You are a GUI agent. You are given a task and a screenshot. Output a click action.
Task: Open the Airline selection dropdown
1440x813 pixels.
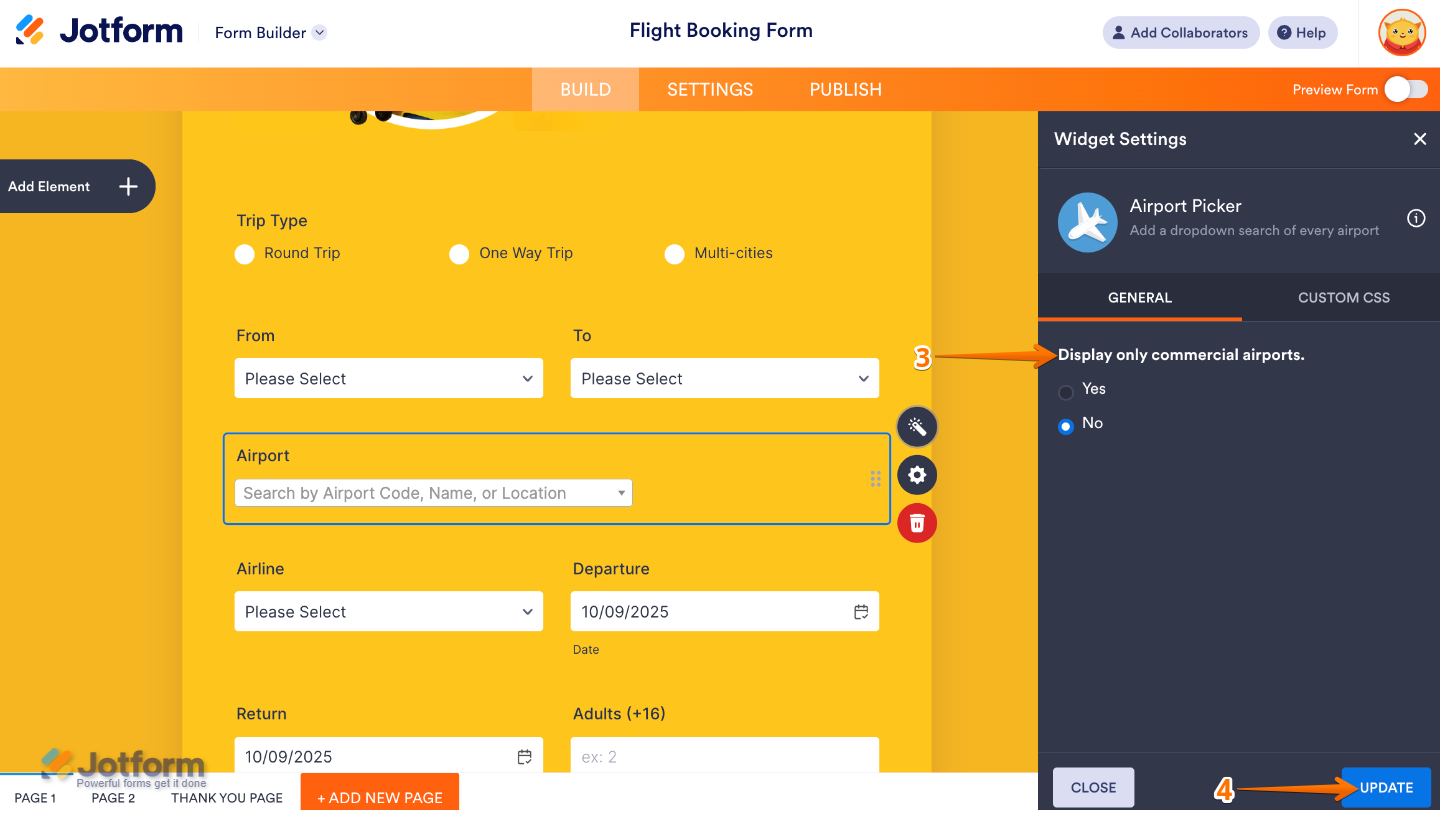click(x=388, y=611)
